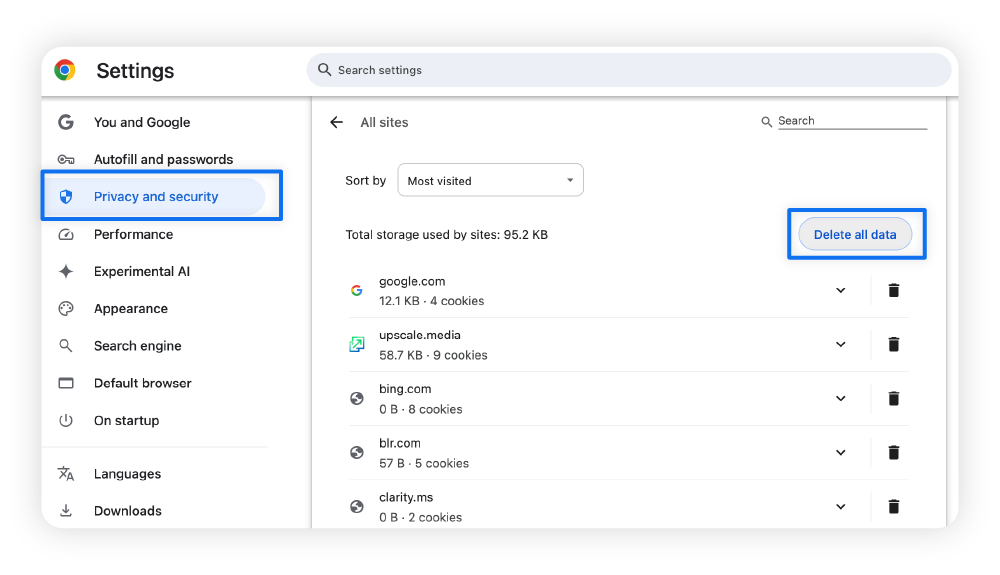The image size is (1000, 575).
Task: Delete clarity.ms data with trash icon
Action: click(x=893, y=507)
